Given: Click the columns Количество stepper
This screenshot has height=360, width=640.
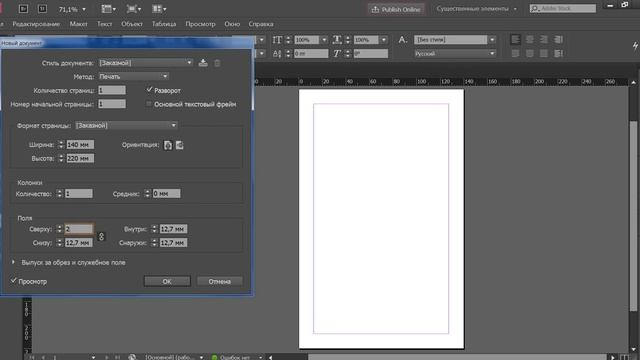Looking at the screenshot, I should 60,193.
